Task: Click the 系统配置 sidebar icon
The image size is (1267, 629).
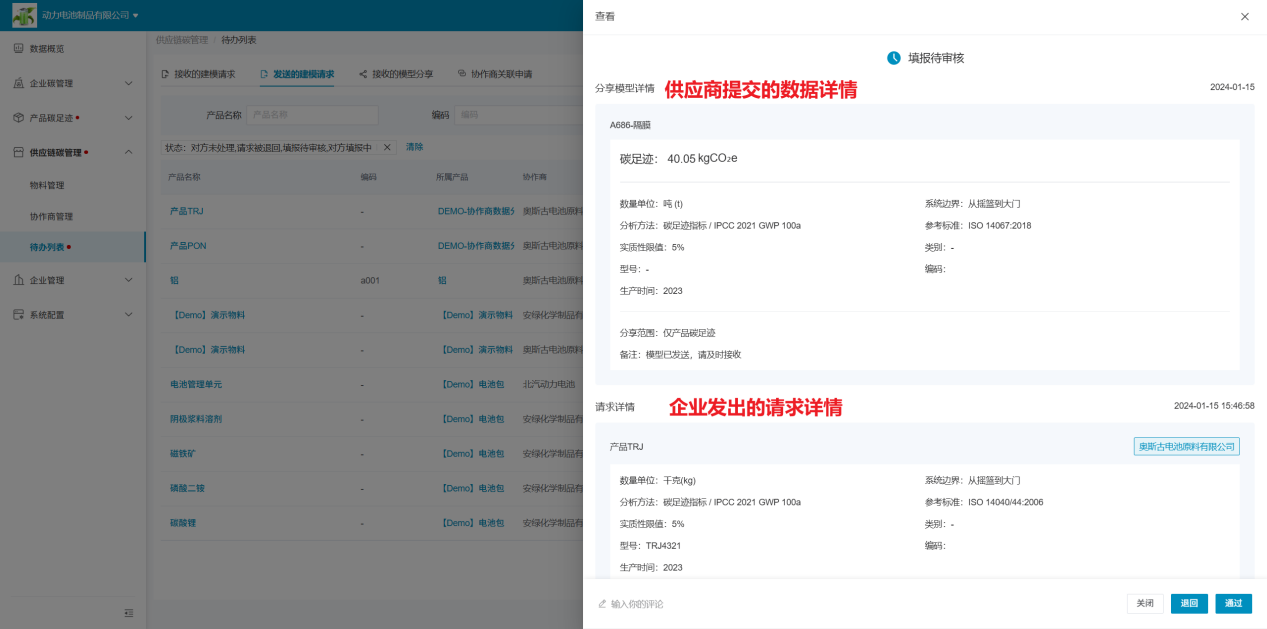Action: click(x=18, y=315)
